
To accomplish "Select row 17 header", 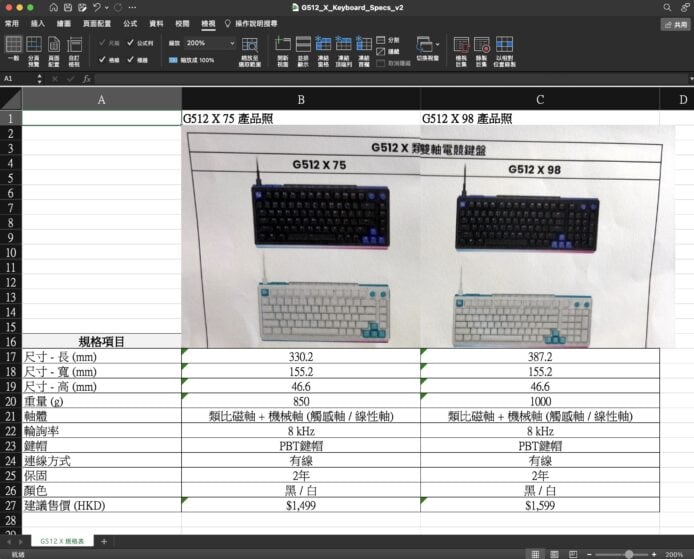I will pos(11,357).
